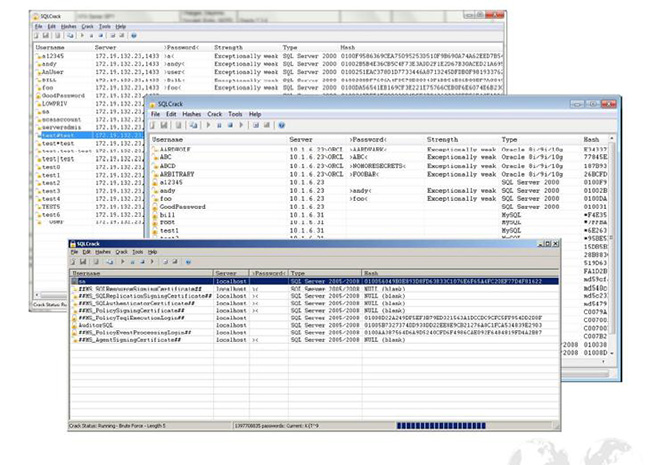This screenshot has height=465, width=650.
Task: Sort by Hash column in back window
Action: [421, 48]
